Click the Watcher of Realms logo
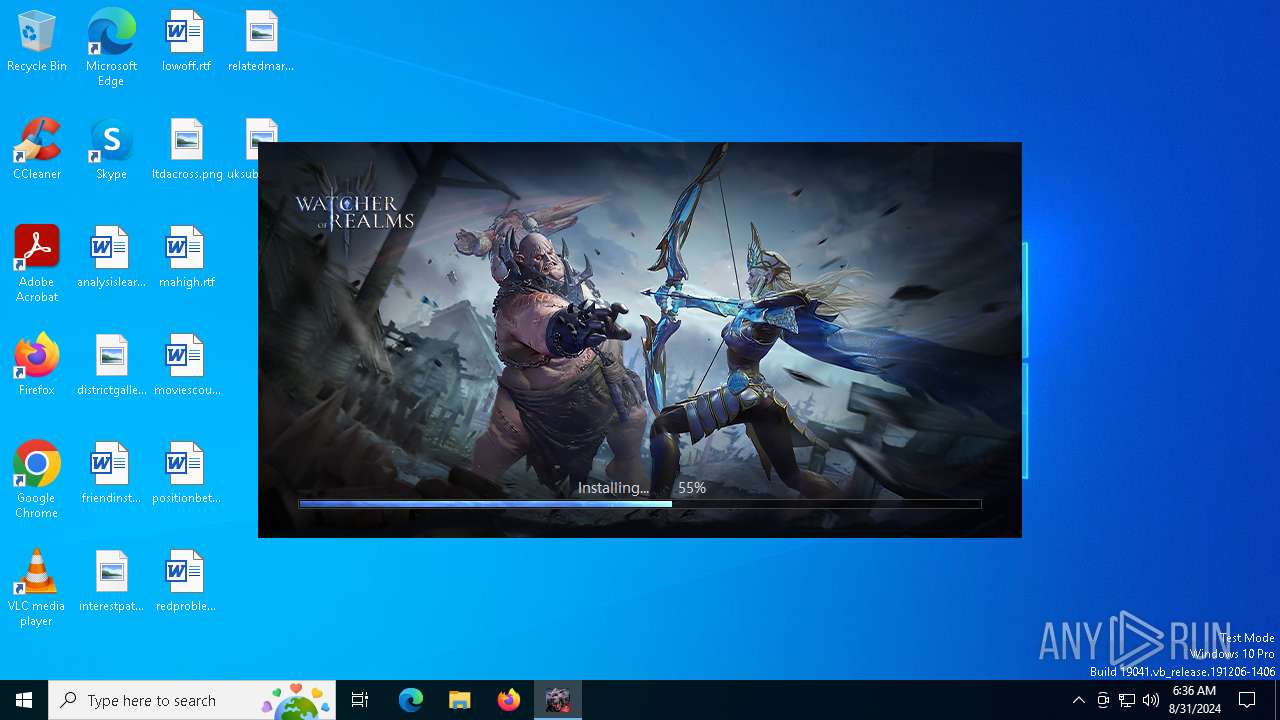 [354, 211]
